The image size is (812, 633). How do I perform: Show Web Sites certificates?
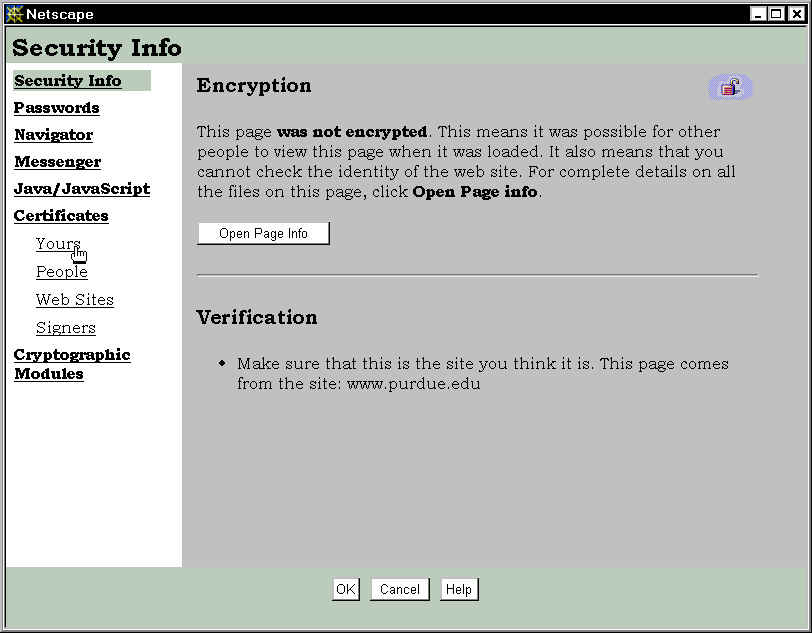75,300
